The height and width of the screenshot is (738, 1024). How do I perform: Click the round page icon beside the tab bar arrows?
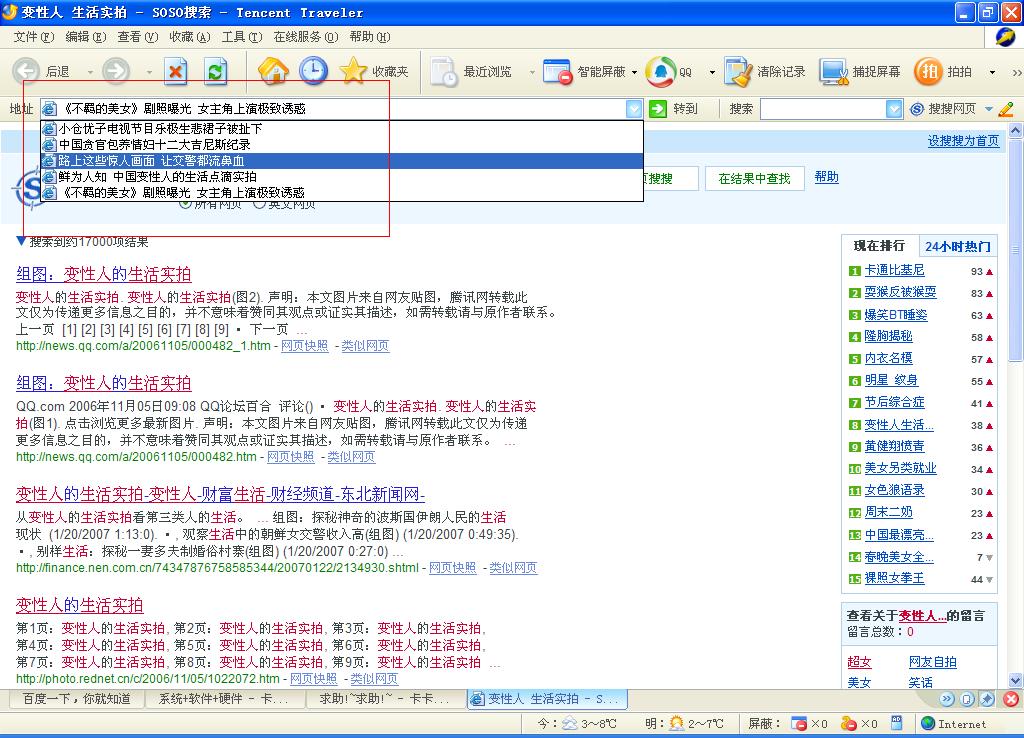click(967, 699)
